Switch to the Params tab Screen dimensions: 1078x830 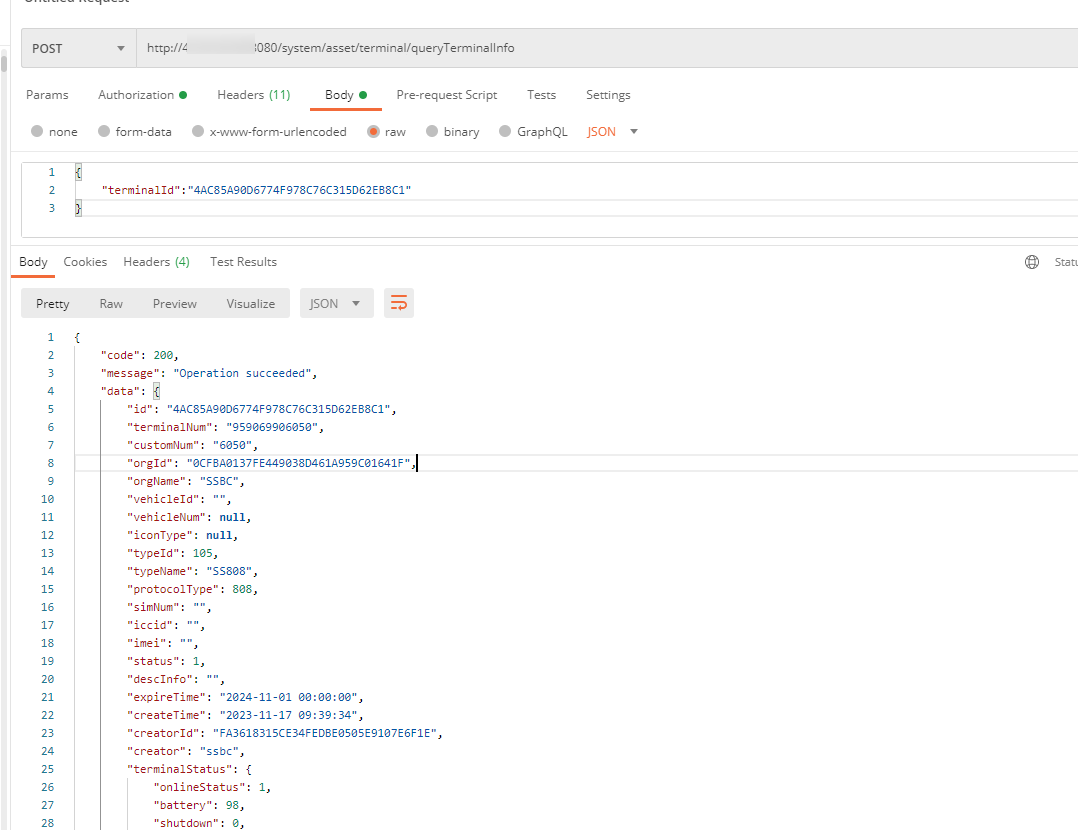coord(47,95)
